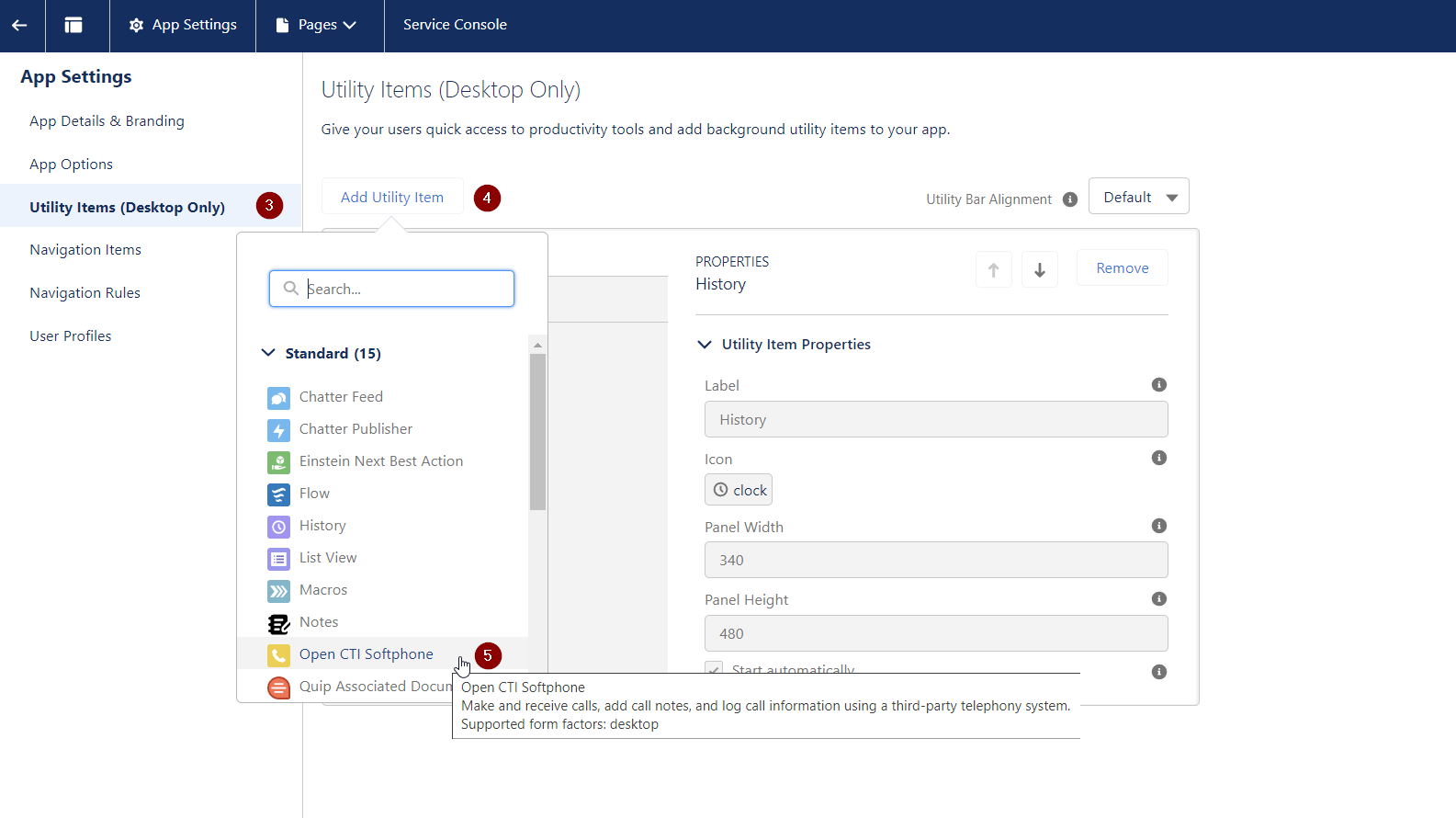Toggle the Start automatically checkbox
This screenshot has width=1456, height=818.
(714, 668)
